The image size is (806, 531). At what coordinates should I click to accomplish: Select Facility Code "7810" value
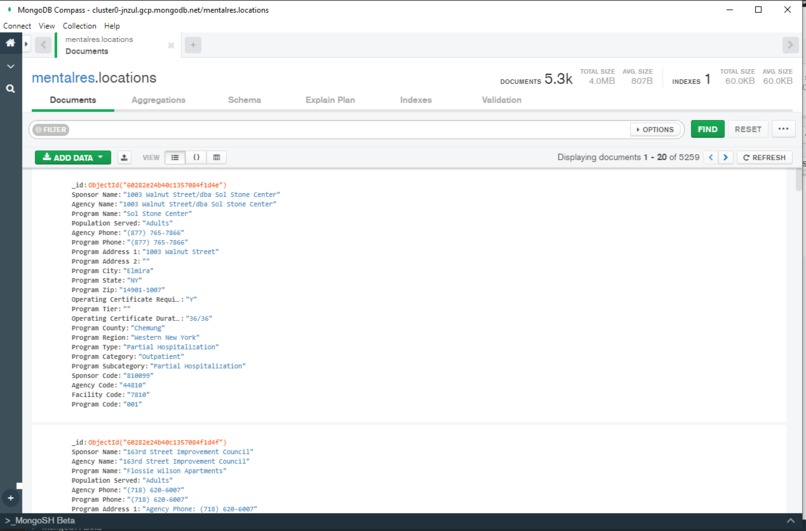pyautogui.click(x=138, y=395)
